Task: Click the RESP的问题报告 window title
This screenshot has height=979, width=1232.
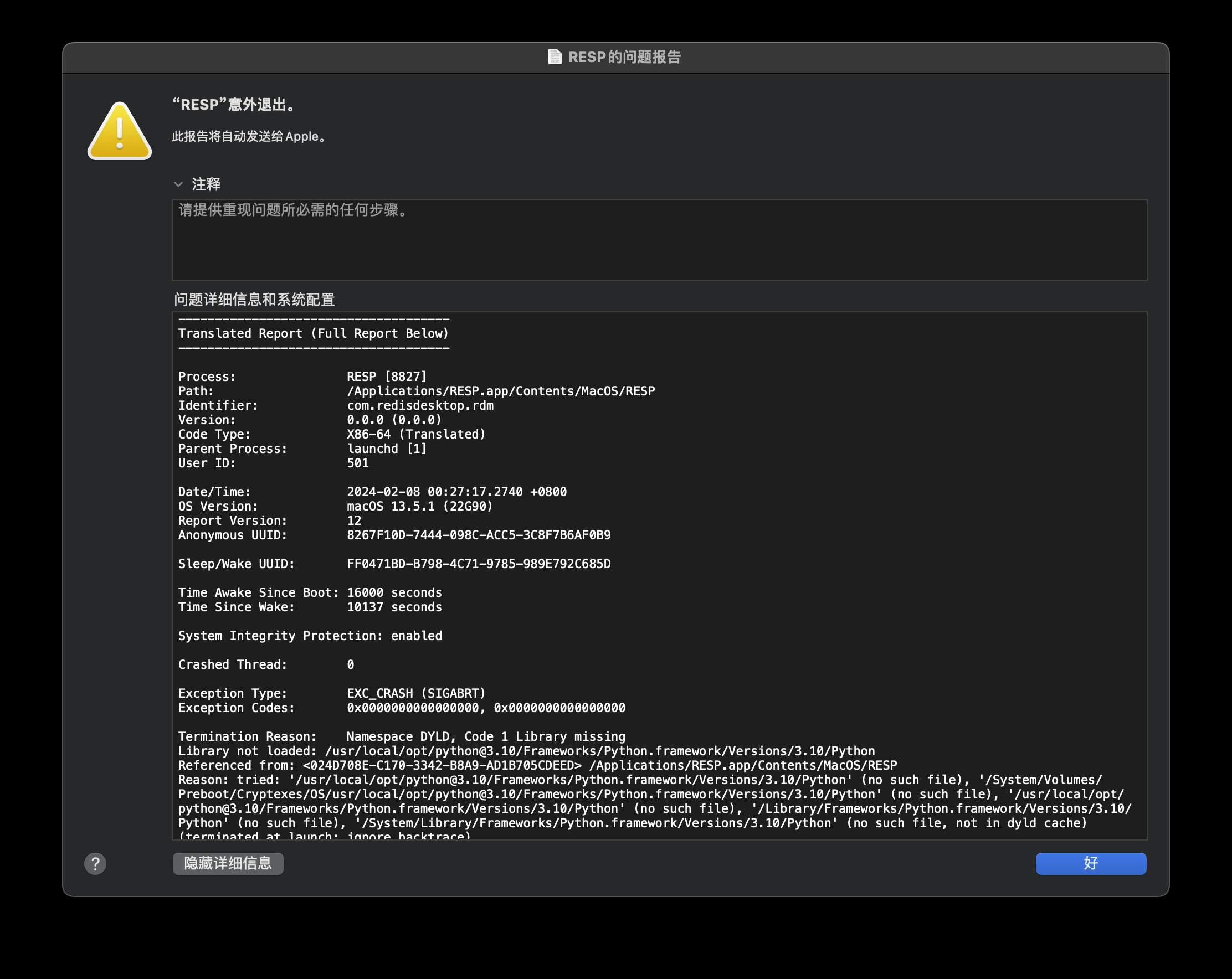Action: [624, 57]
